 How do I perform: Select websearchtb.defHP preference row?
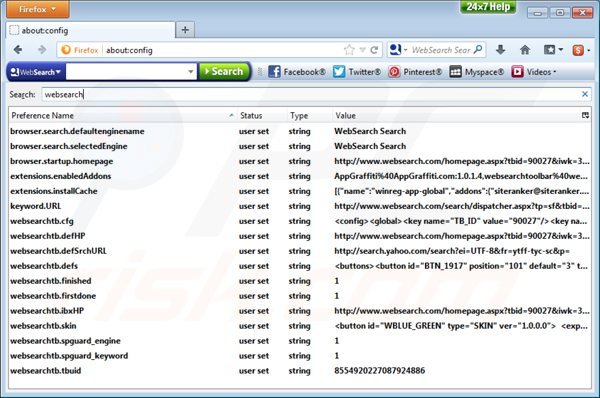pos(300,236)
